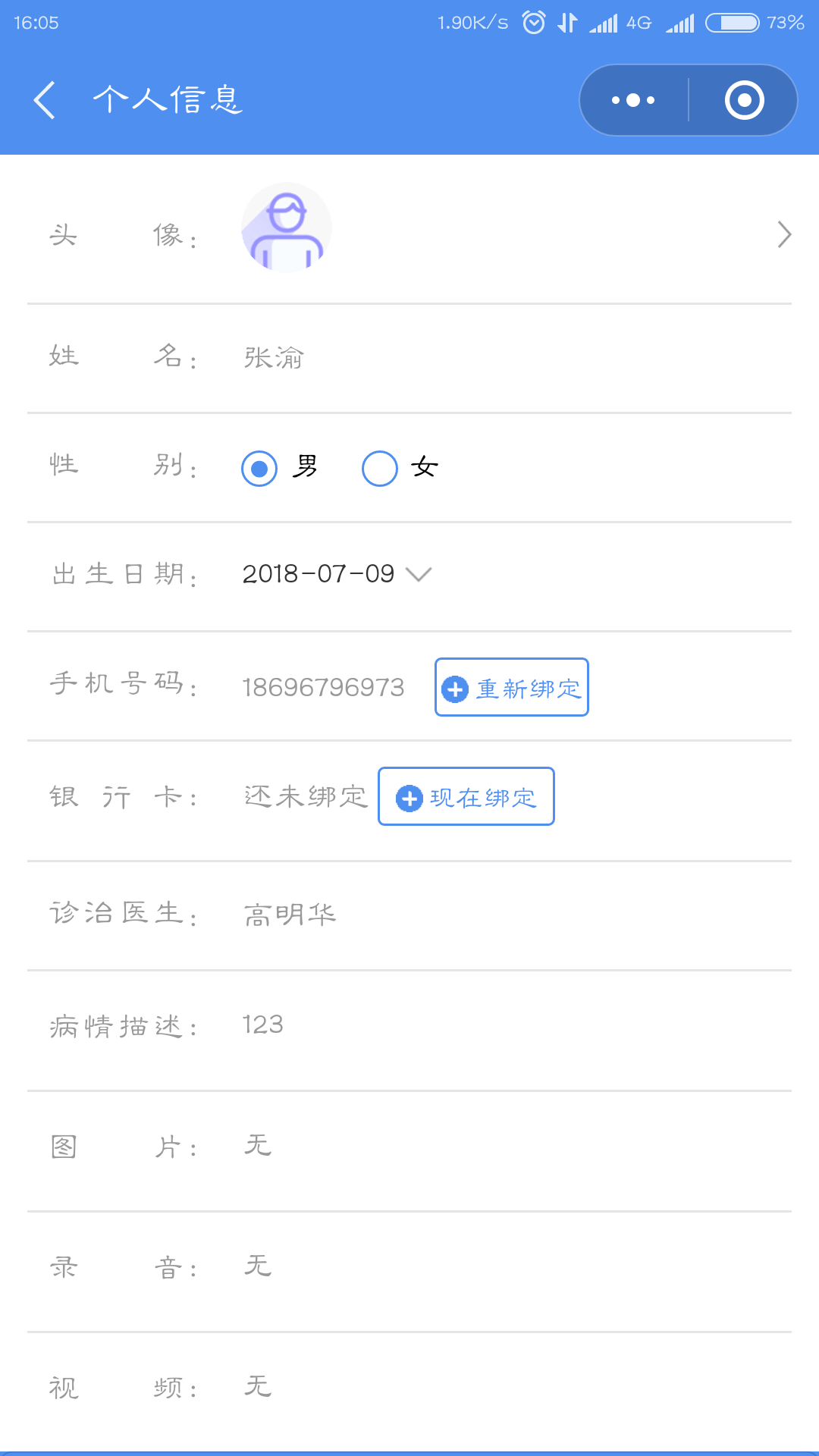Viewport: 819px width, 1456px height.
Task: Select the 女 radio button
Action: click(380, 468)
